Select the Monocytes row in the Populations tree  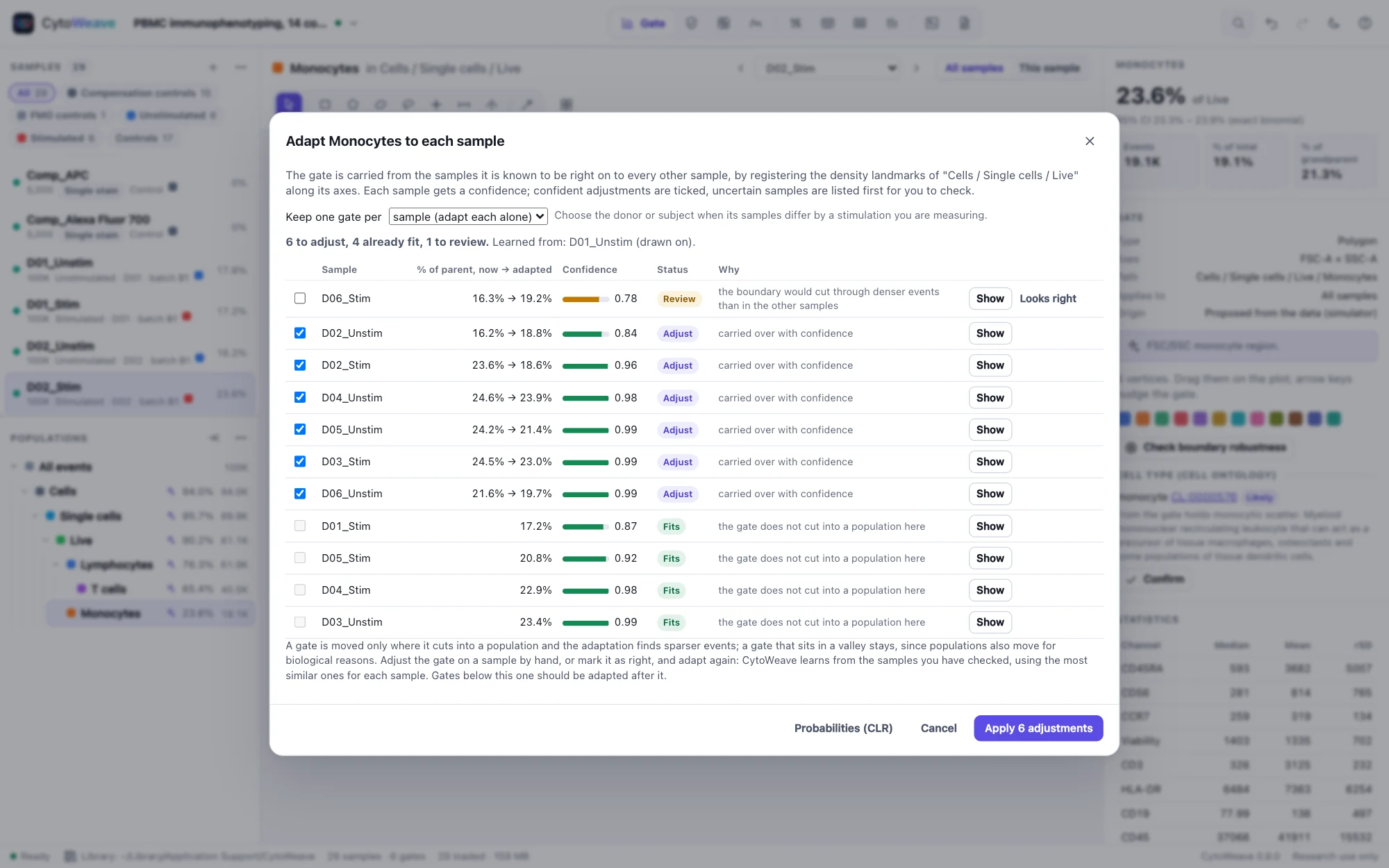150,613
